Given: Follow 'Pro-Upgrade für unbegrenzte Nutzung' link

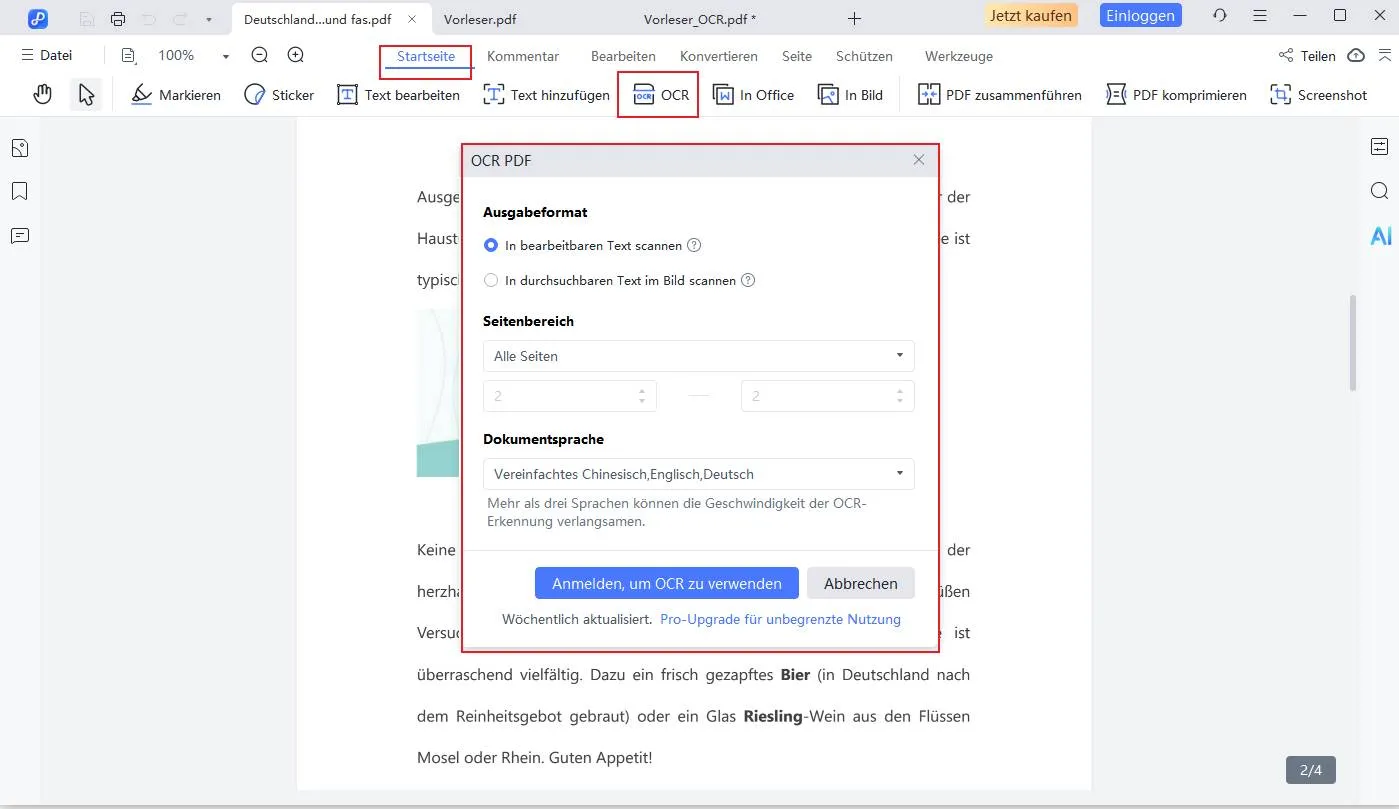Looking at the screenshot, I should click(x=780, y=620).
